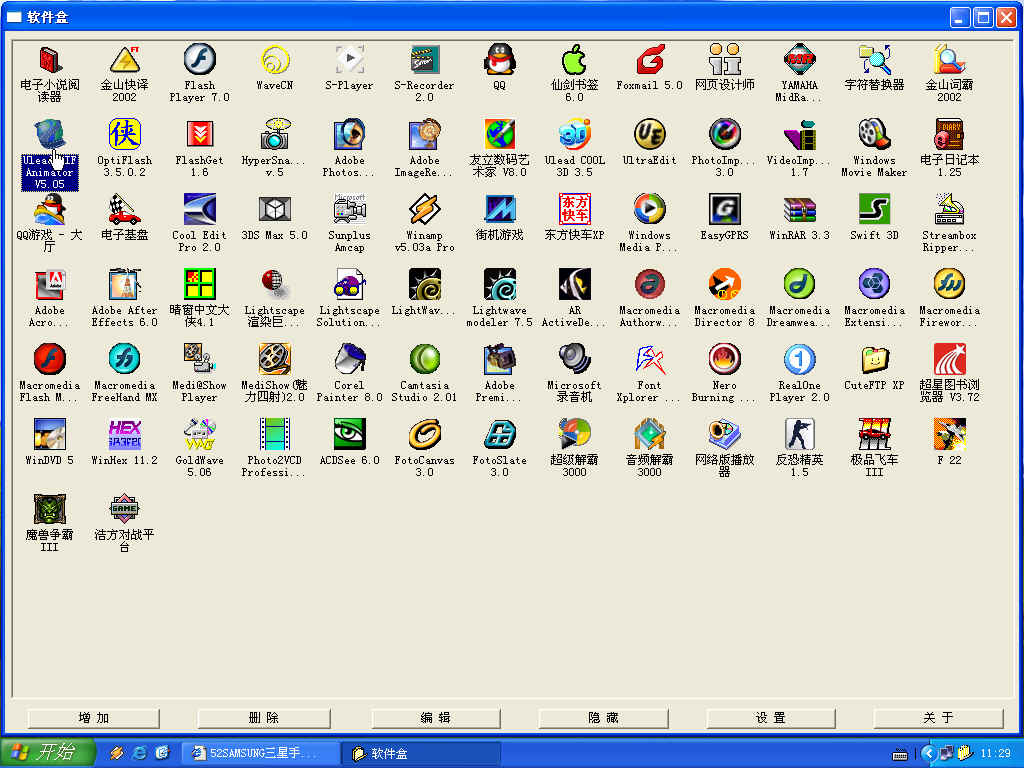The height and width of the screenshot is (768, 1024).
Task: Open WinRAR 3.3 icon
Action: pyautogui.click(x=799, y=210)
